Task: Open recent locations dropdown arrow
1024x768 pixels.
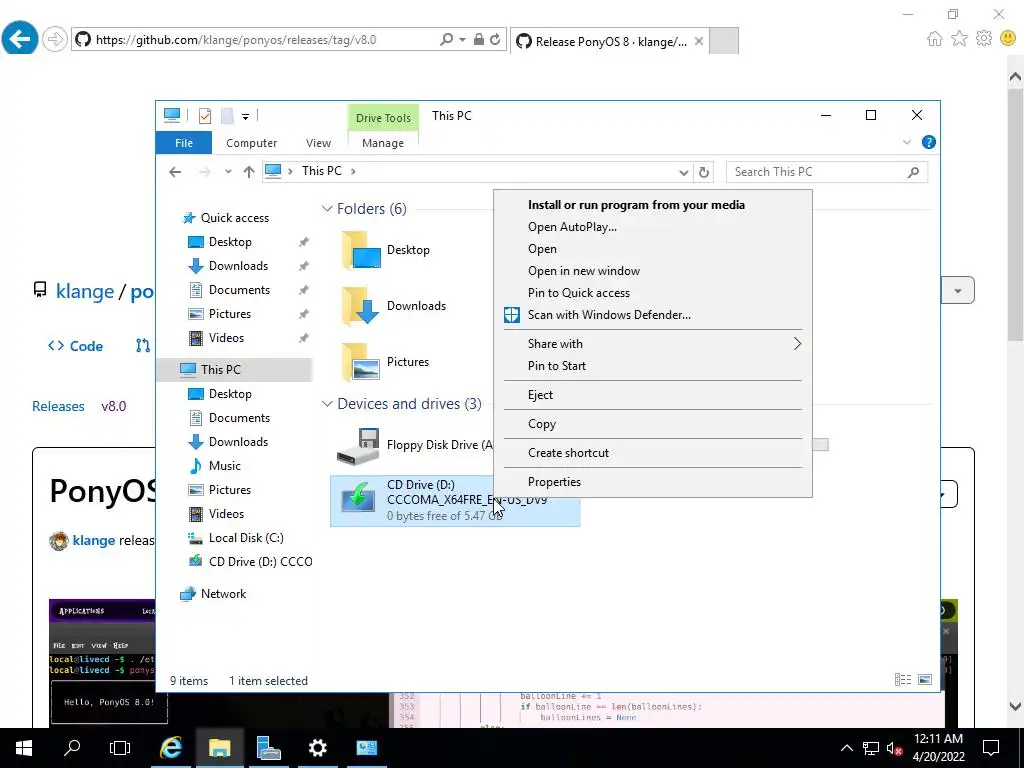Action: point(228,172)
